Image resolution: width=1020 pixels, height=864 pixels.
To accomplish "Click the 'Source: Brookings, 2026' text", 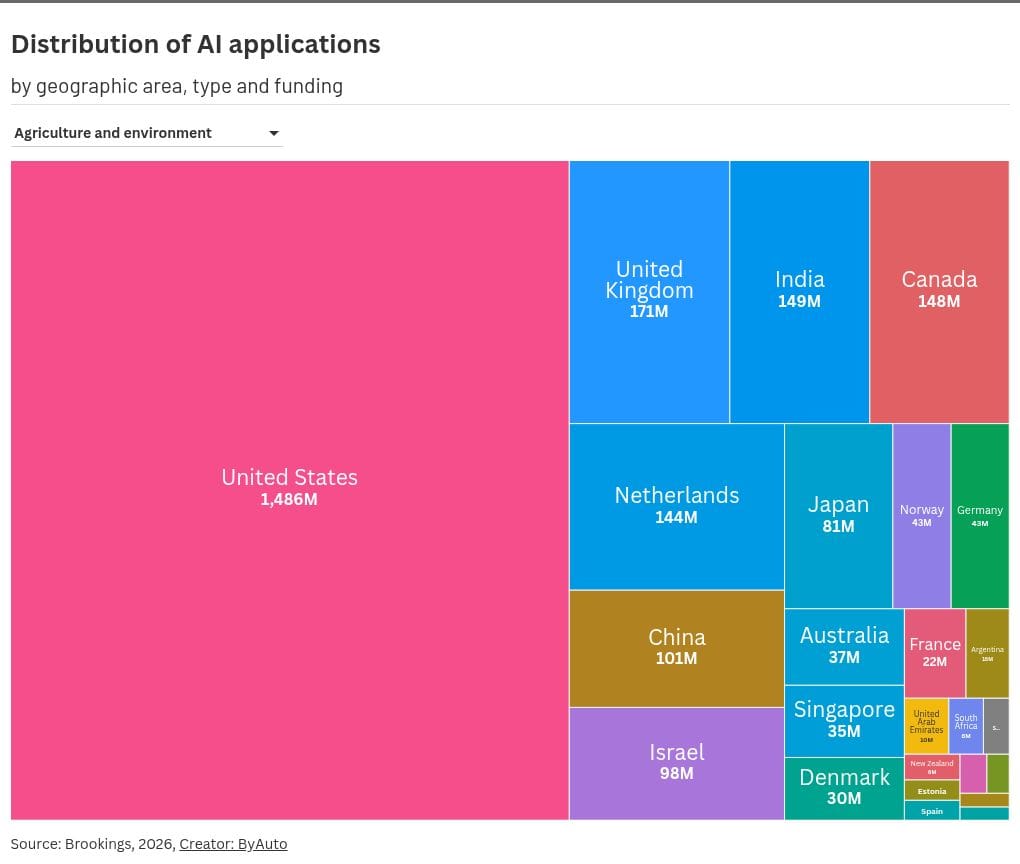I will pyautogui.click(x=92, y=844).
